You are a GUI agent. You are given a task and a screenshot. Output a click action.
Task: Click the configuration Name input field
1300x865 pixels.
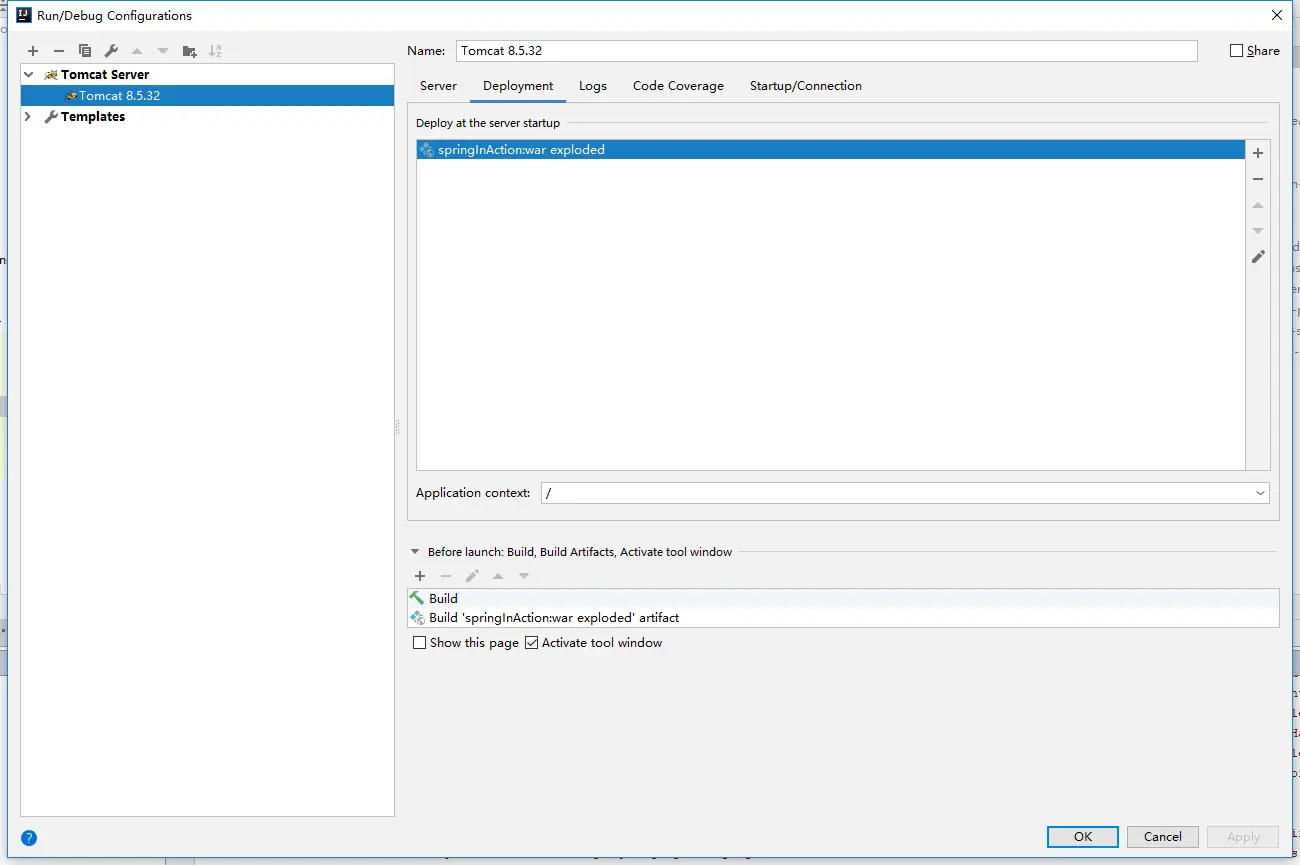point(827,51)
